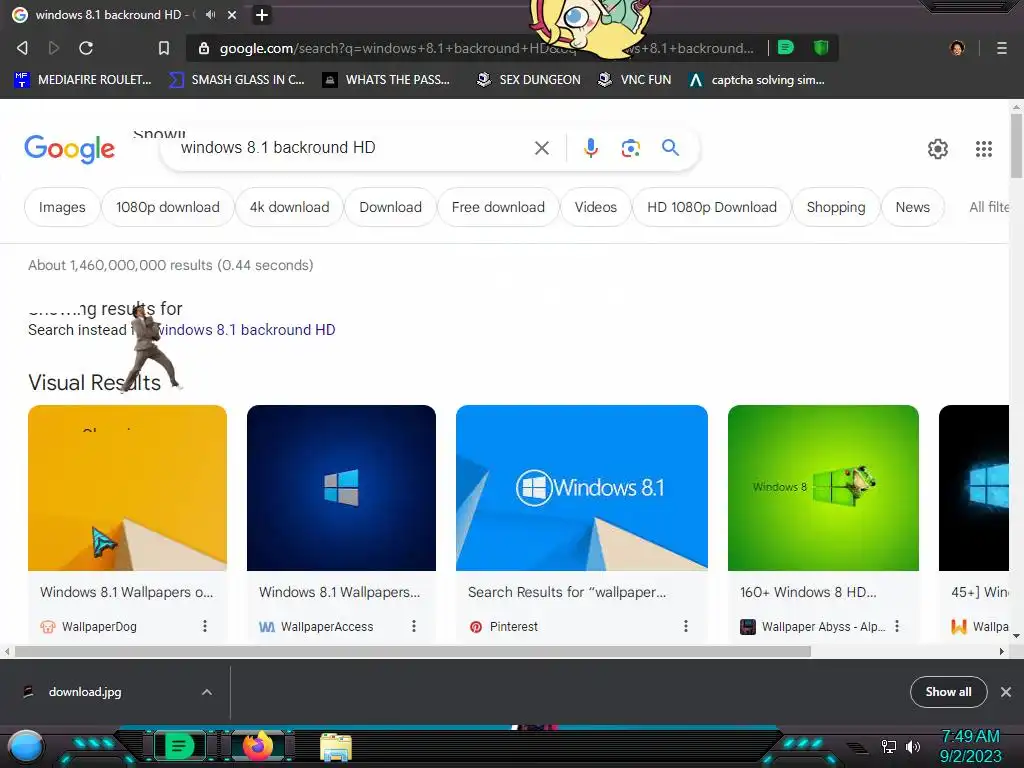The height and width of the screenshot is (768, 1024).
Task: Switch to the News filter
Action: pyautogui.click(x=912, y=207)
